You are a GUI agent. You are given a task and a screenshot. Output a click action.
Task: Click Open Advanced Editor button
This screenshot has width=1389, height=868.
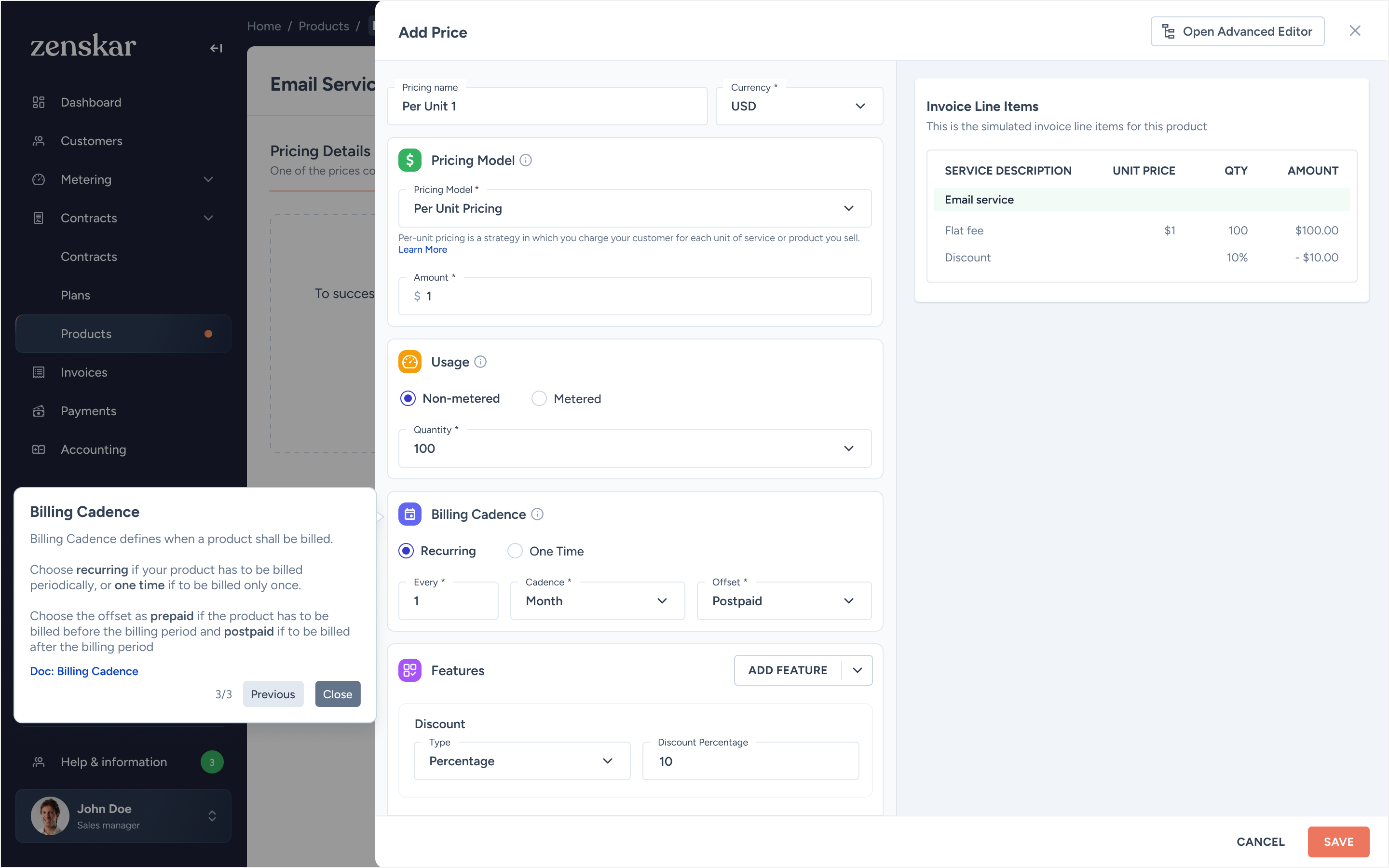[x=1237, y=31]
